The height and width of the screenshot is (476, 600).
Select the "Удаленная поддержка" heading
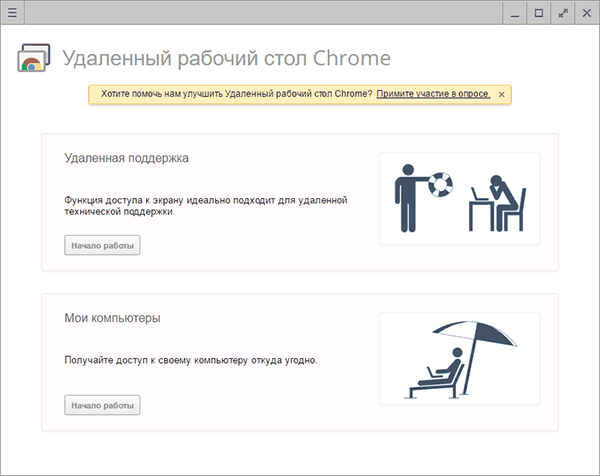[126, 158]
